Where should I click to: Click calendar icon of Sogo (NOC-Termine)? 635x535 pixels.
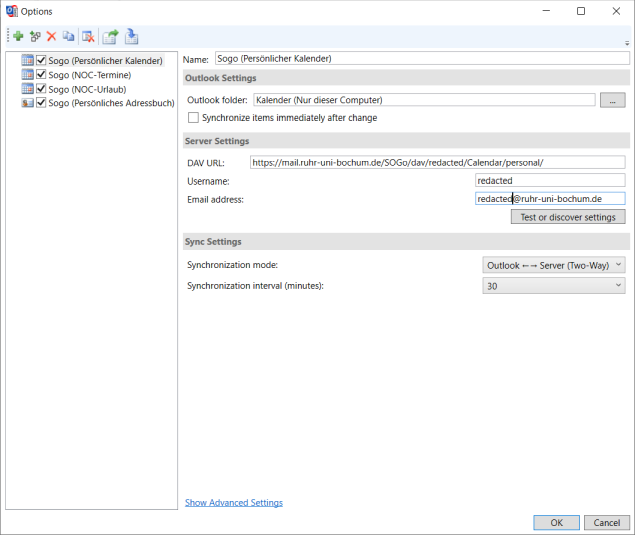(x=28, y=74)
